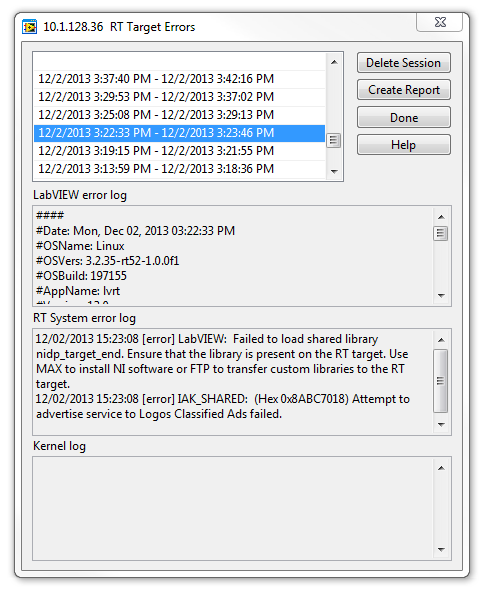Click the Done button
The height and width of the screenshot is (593, 488).
click(x=403, y=118)
